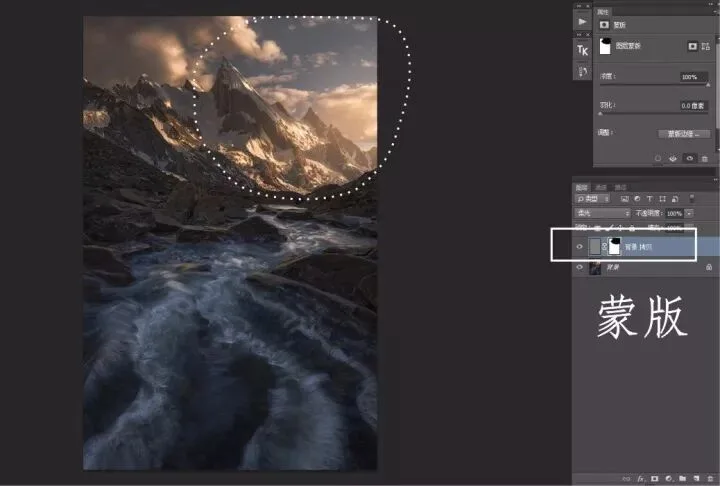Switch to the Paths tab
The image size is (720, 486).
click(620, 187)
